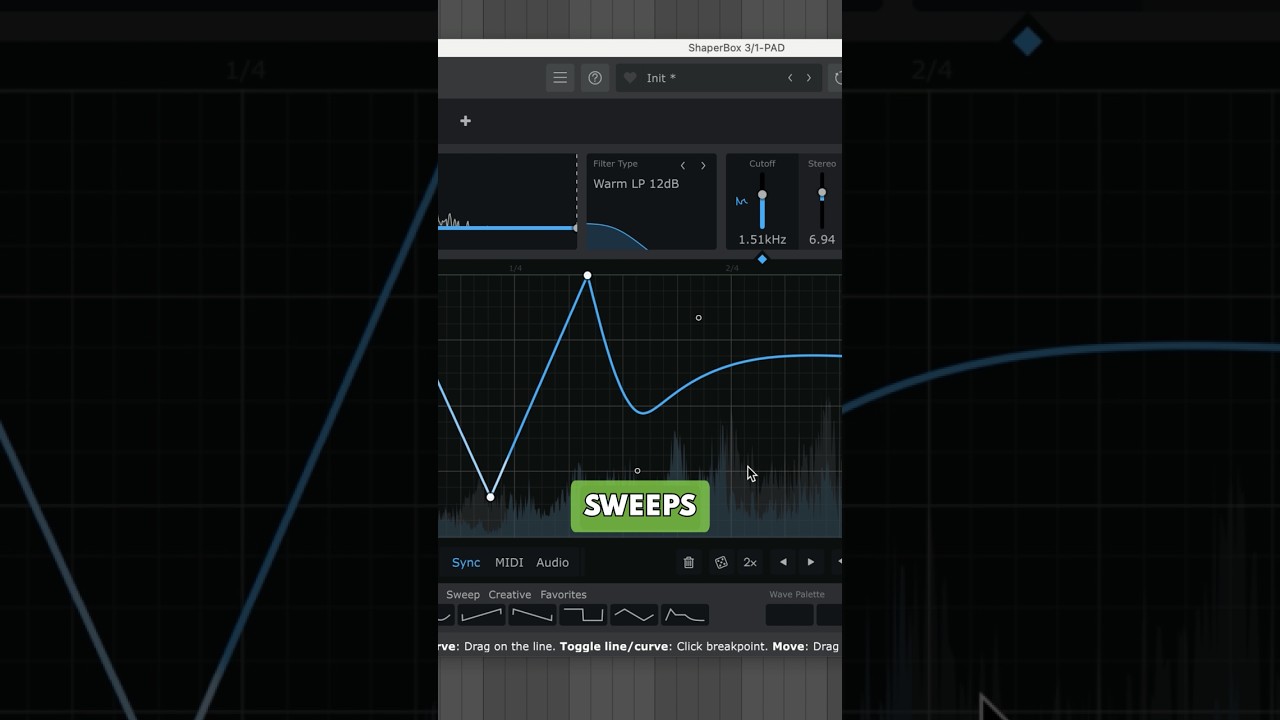Viewport: 1280px width, 720px height.
Task: Select Sync trigger mode
Action: (466, 563)
